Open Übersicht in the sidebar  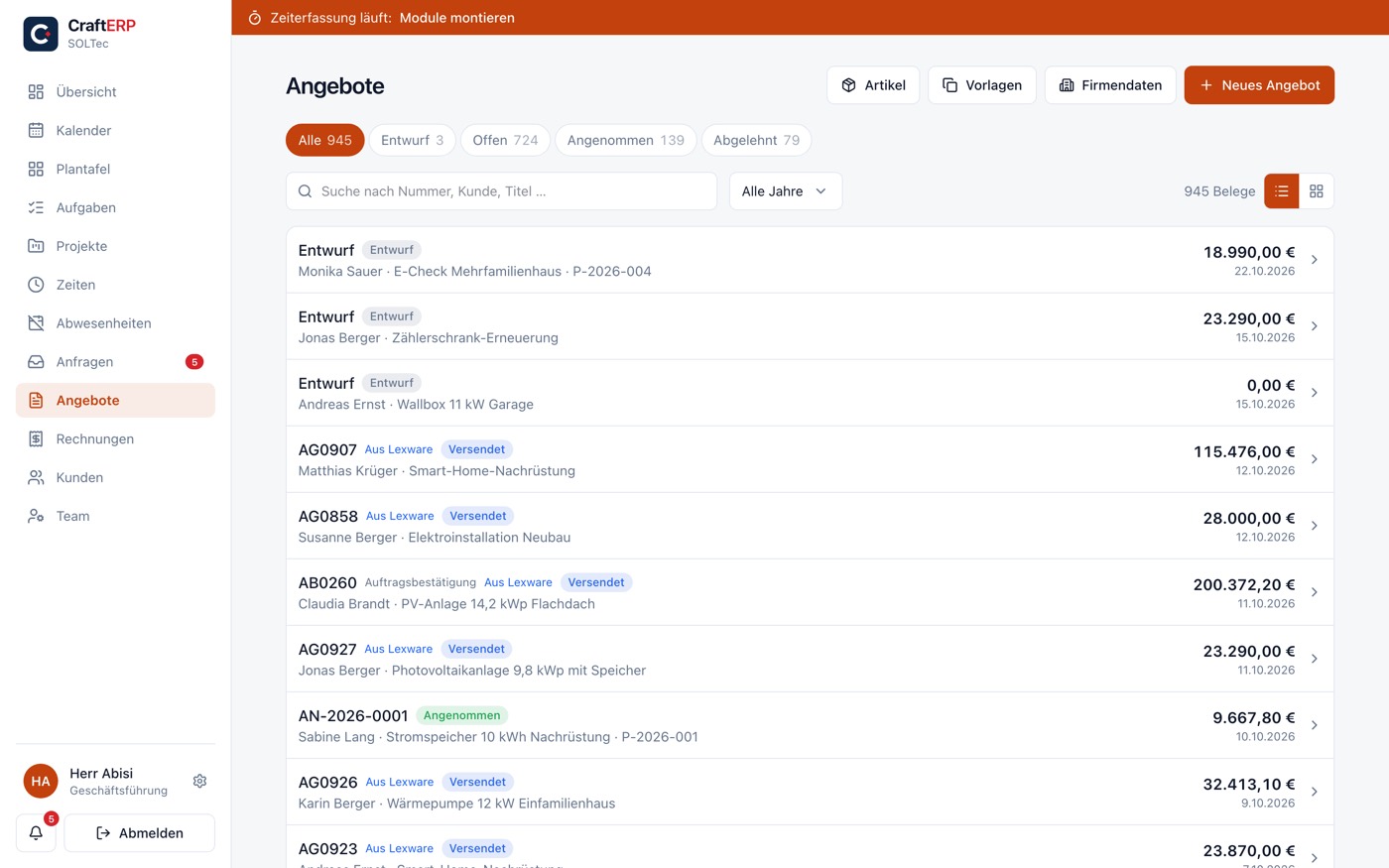(115, 91)
